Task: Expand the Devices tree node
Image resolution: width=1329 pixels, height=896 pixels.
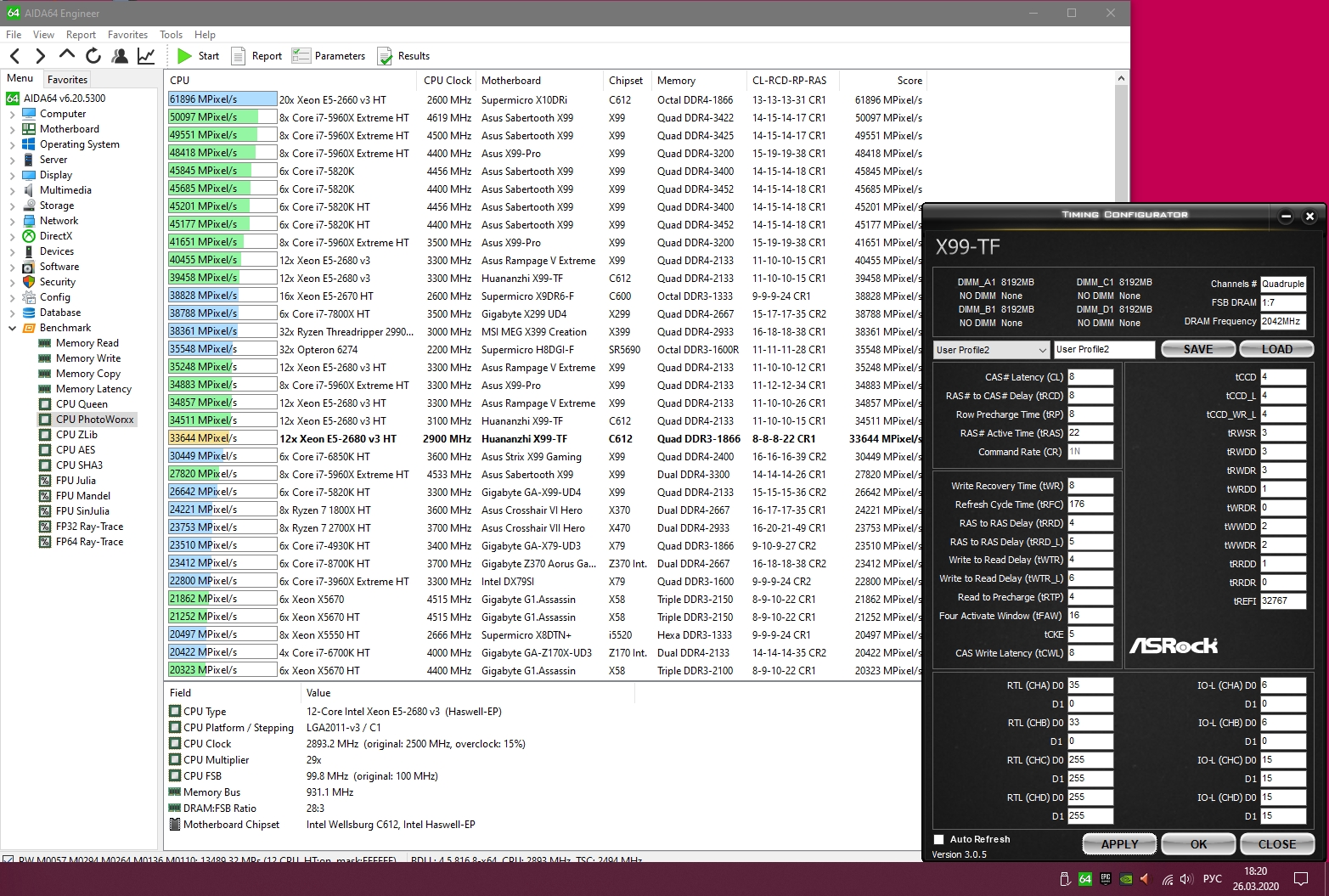Action: click(x=12, y=251)
